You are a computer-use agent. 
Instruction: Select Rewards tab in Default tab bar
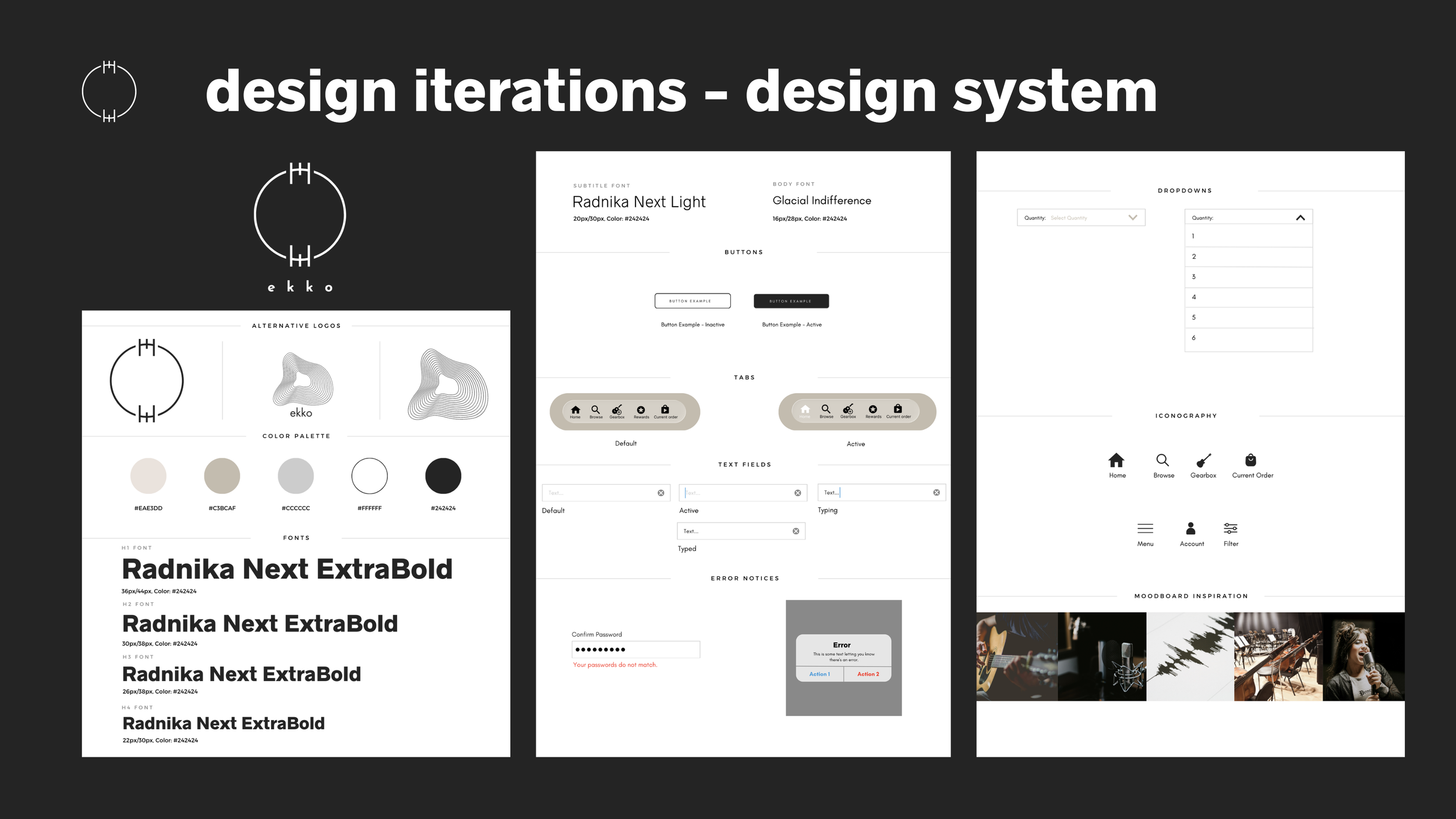[x=641, y=411]
